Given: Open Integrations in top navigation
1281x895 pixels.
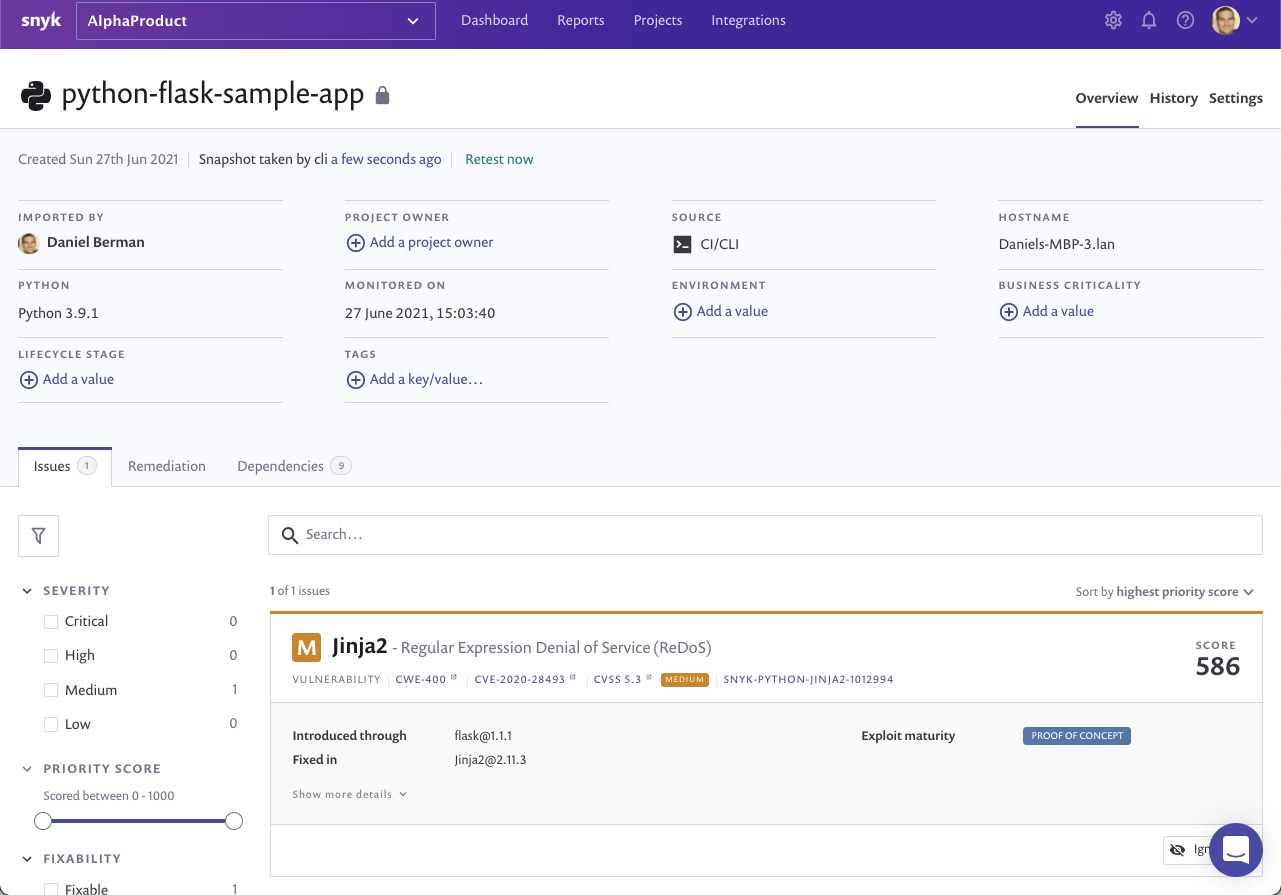Looking at the screenshot, I should pos(748,20).
